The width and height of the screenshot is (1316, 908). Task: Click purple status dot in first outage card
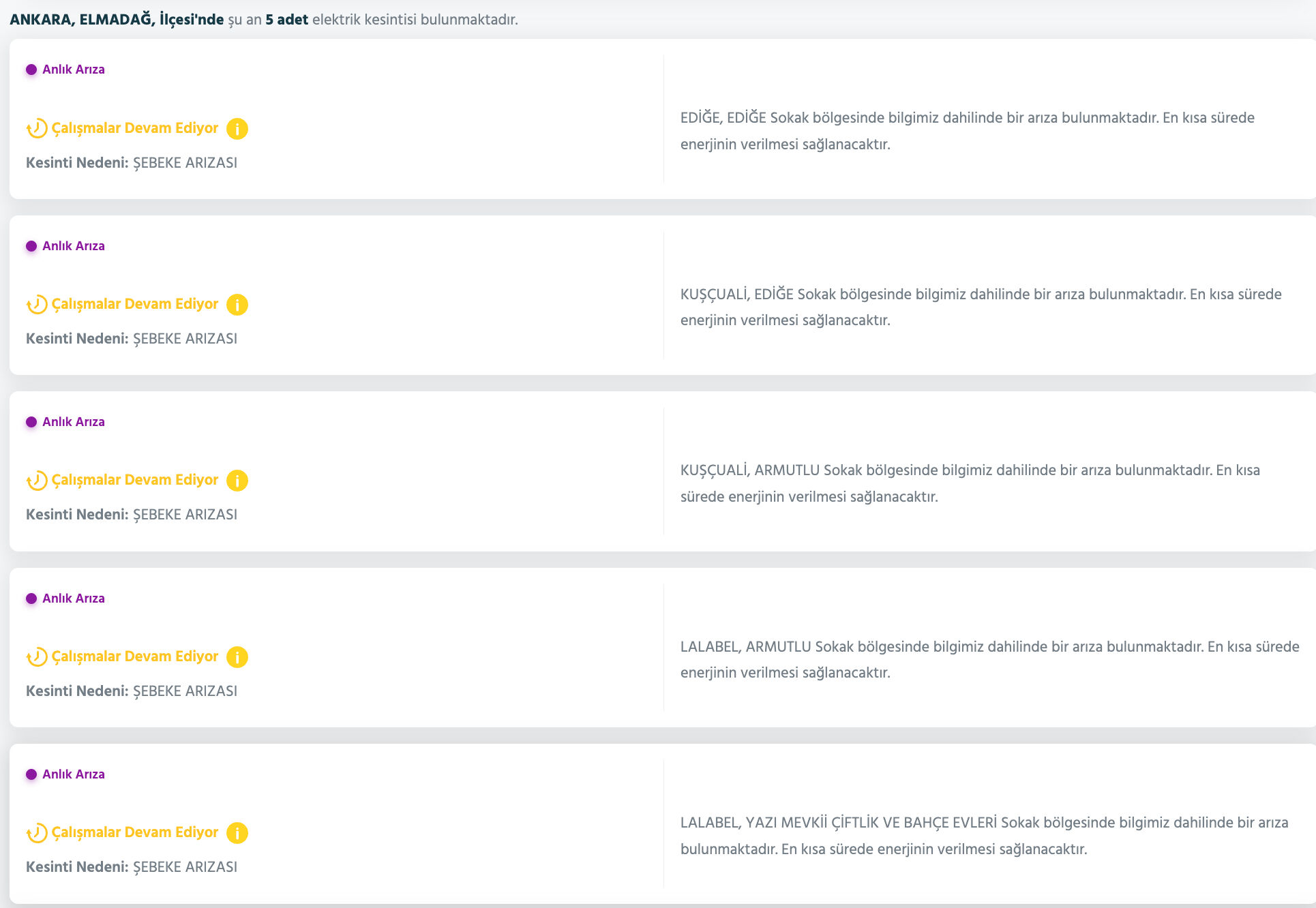(31, 70)
